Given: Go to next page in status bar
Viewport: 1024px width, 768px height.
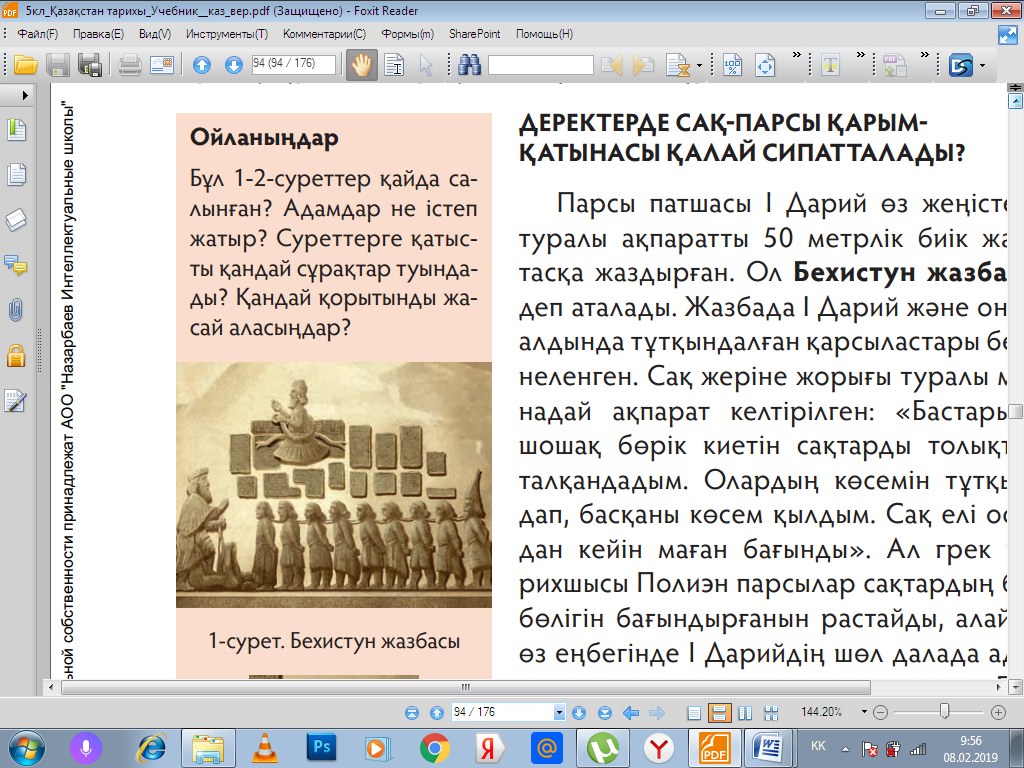Looking at the screenshot, I should pyautogui.click(x=579, y=712).
